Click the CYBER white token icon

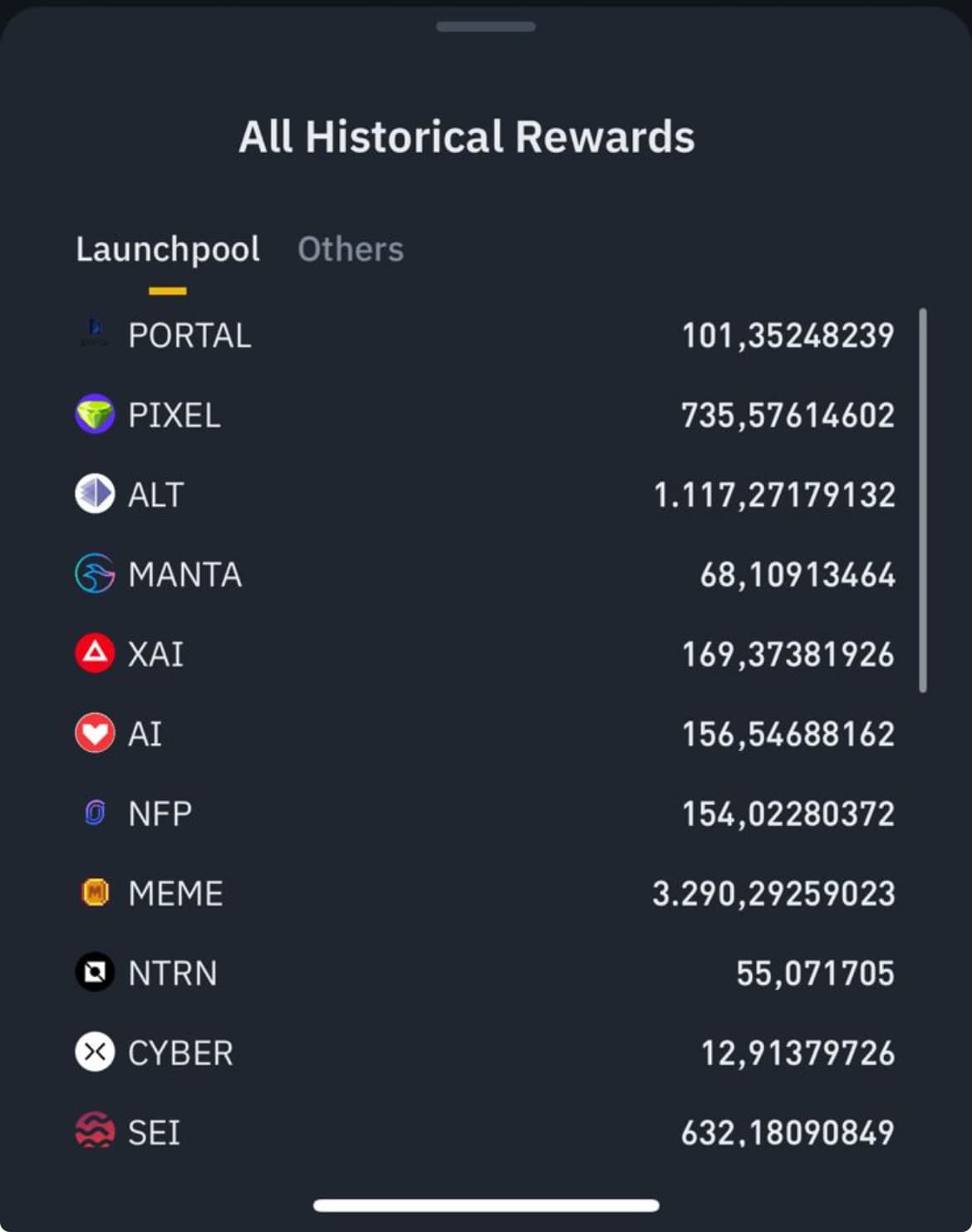[x=95, y=1052]
